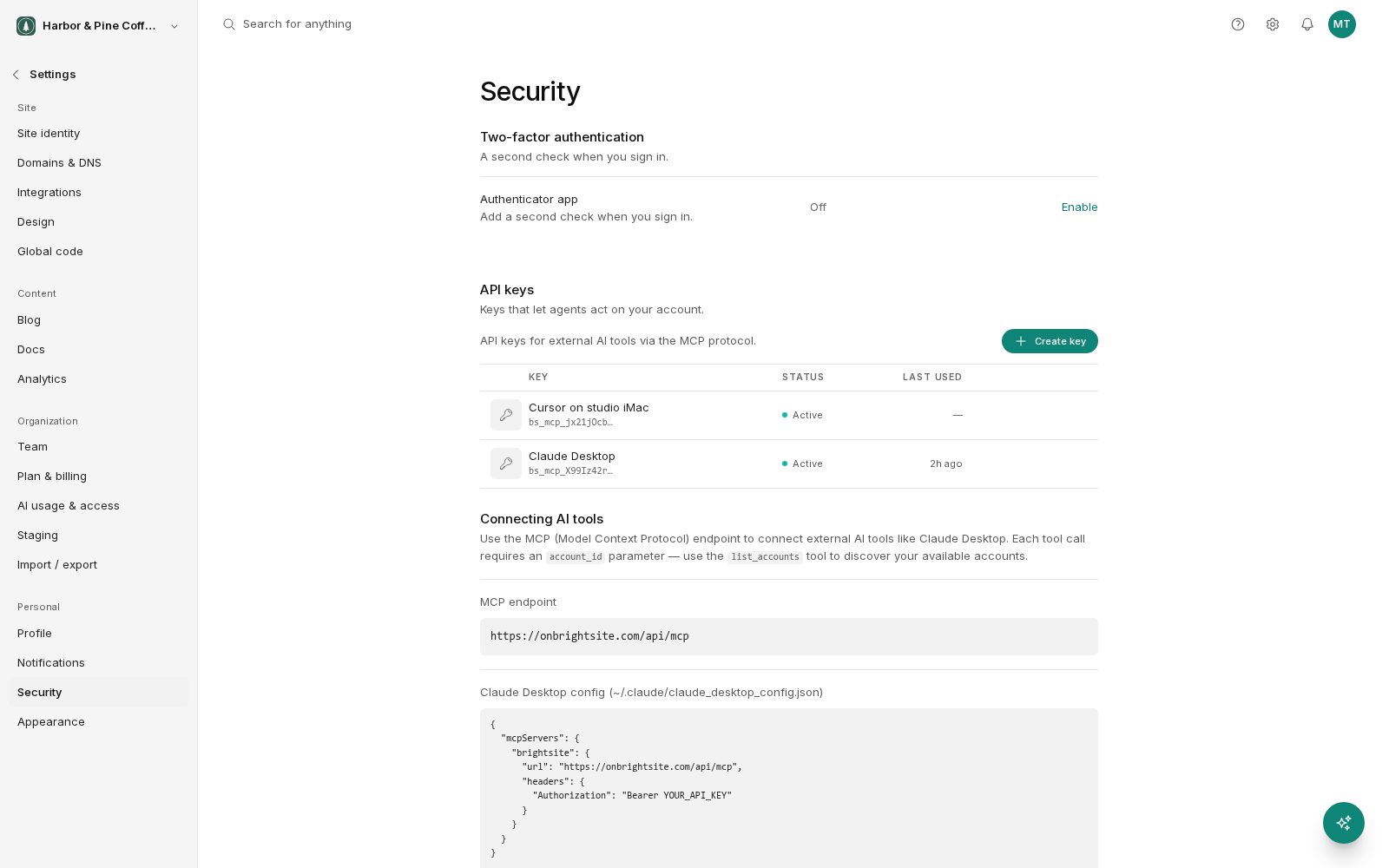
Task: Open Notifications in the sidebar
Action: [x=99, y=663]
